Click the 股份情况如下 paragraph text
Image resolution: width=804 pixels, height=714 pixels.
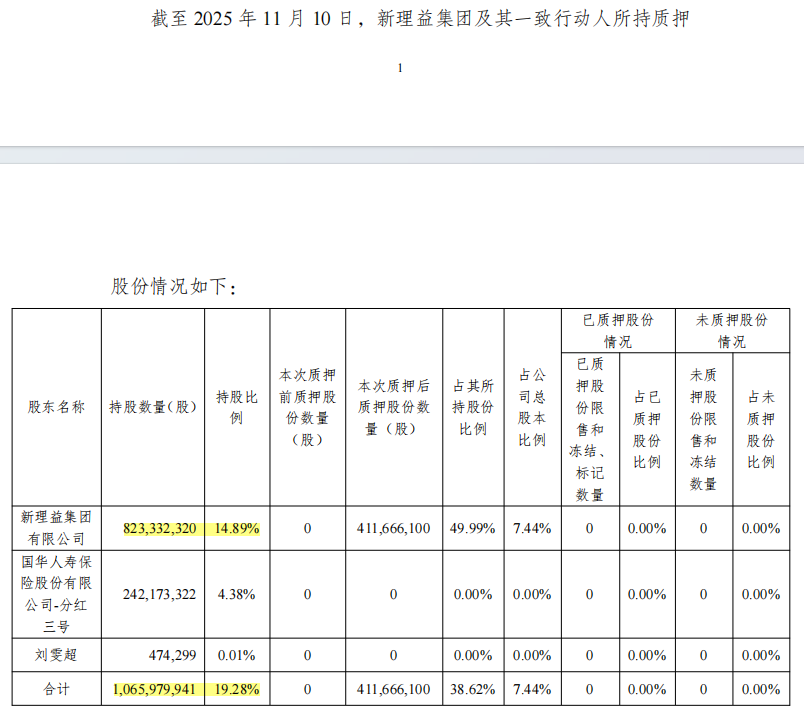click(x=174, y=286)
